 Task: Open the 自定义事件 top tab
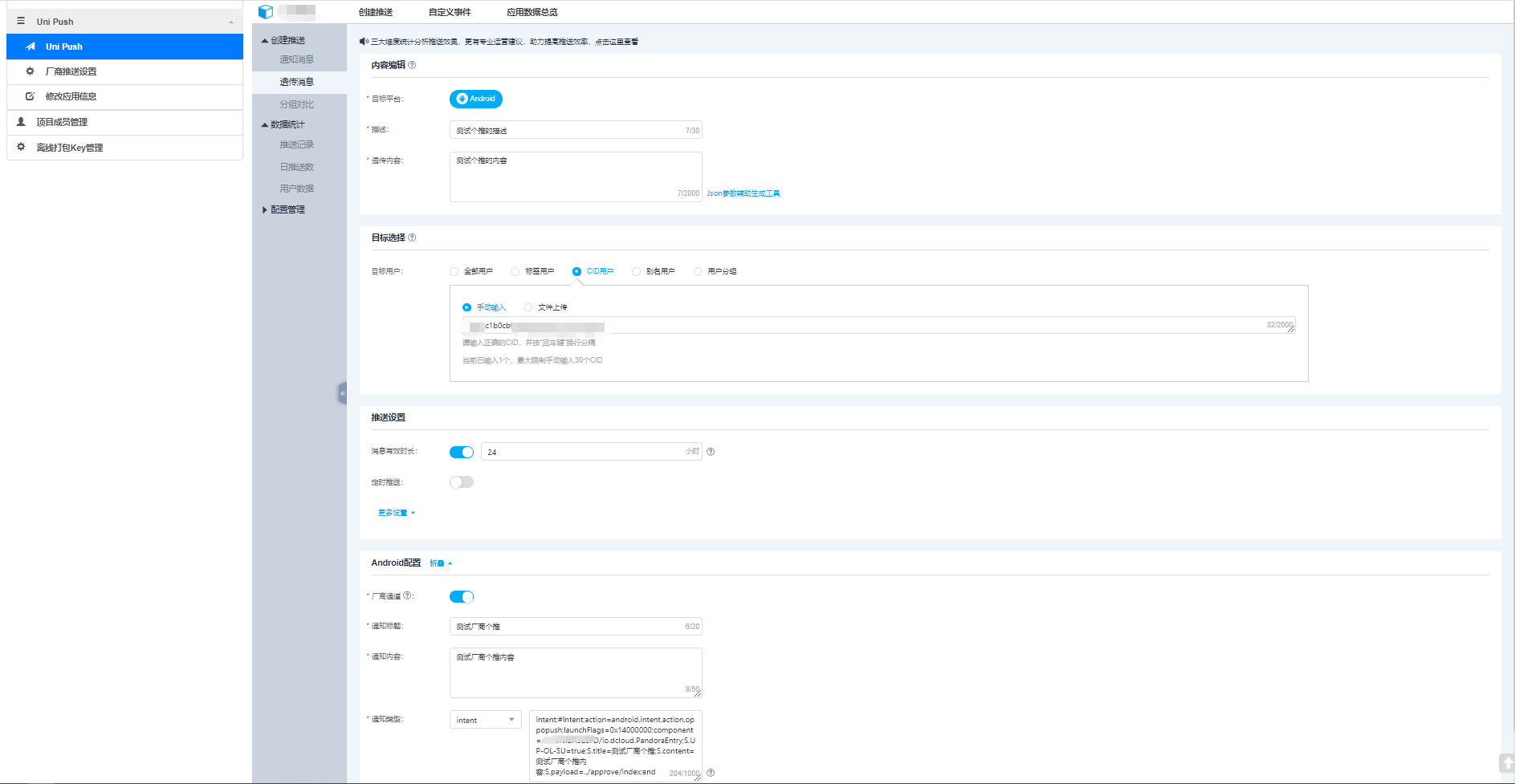click(x=450, y=12)
